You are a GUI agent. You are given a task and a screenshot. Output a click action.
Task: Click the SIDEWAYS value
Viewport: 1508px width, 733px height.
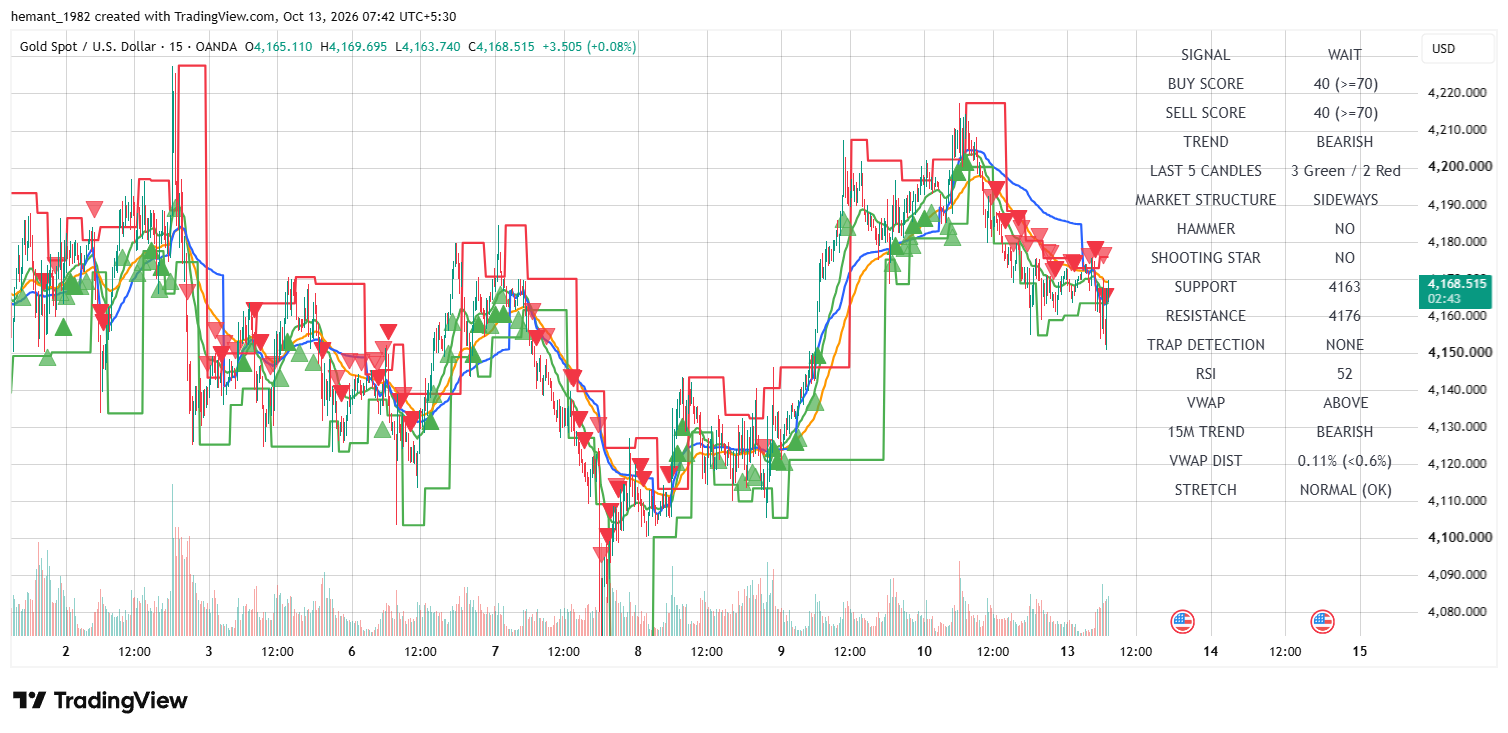(1345, 200)
